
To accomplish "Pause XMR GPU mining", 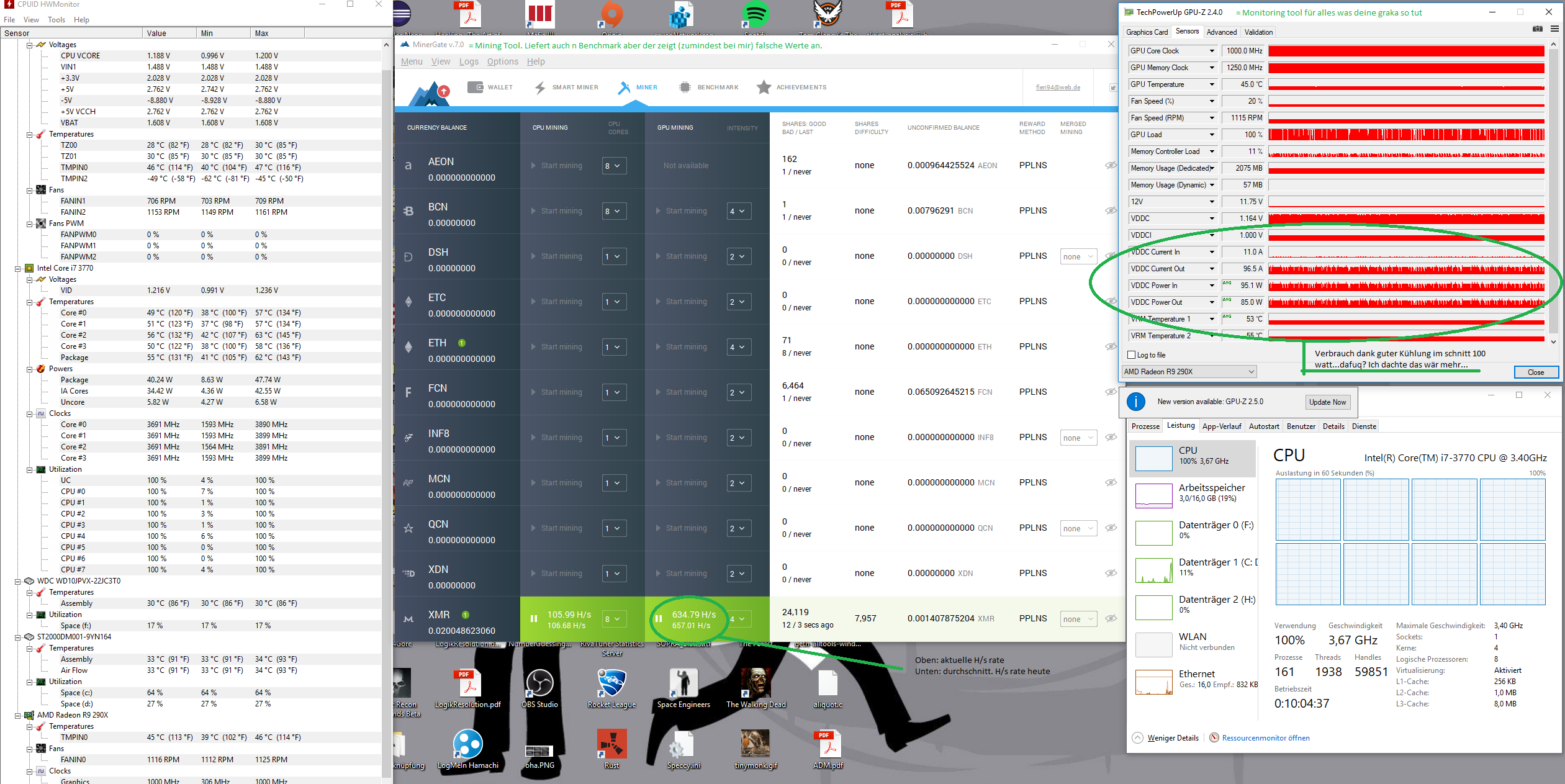I will pyautogui.click(x=659, y=619).
